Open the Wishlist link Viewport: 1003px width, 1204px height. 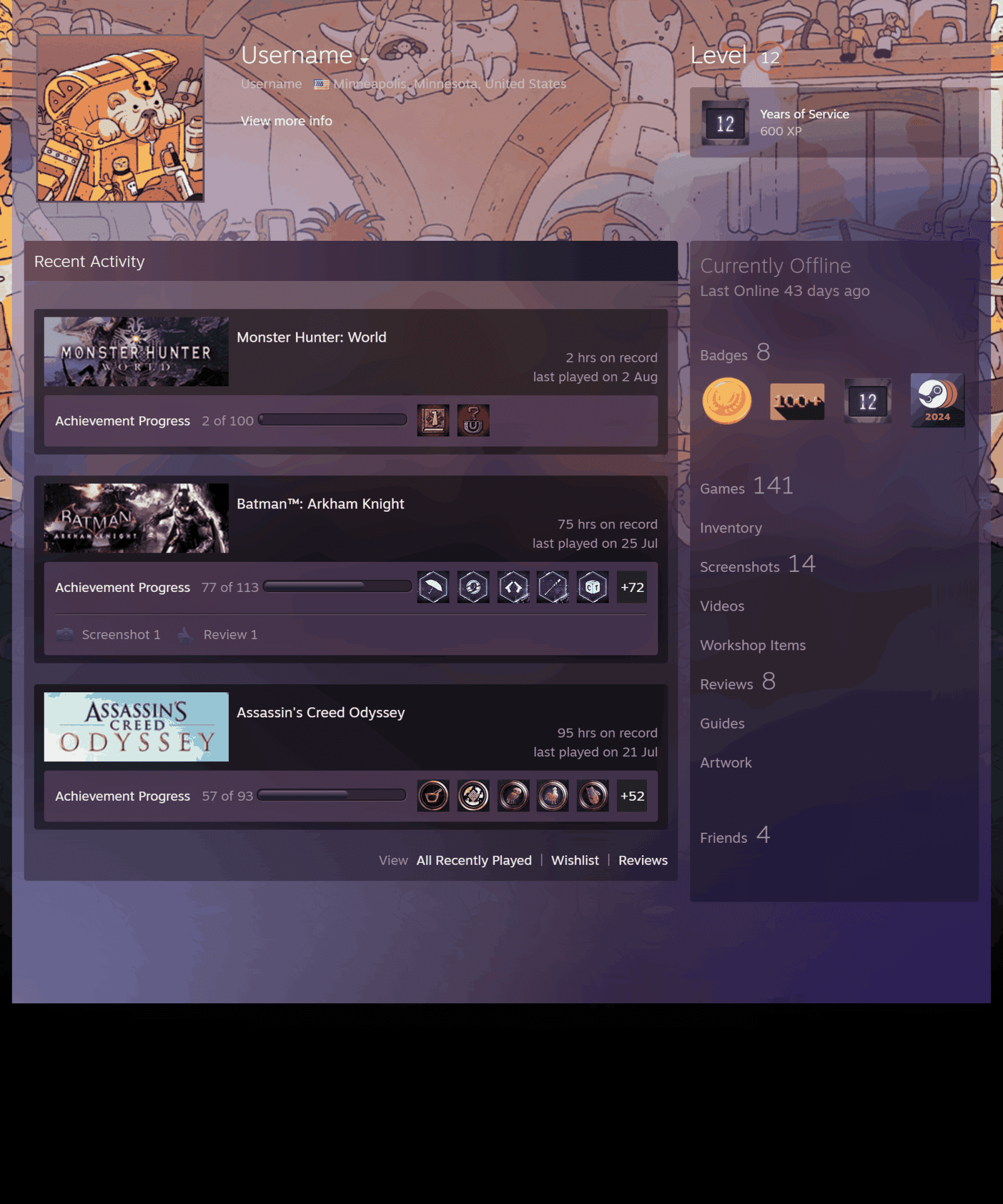[x=575, y=860]
